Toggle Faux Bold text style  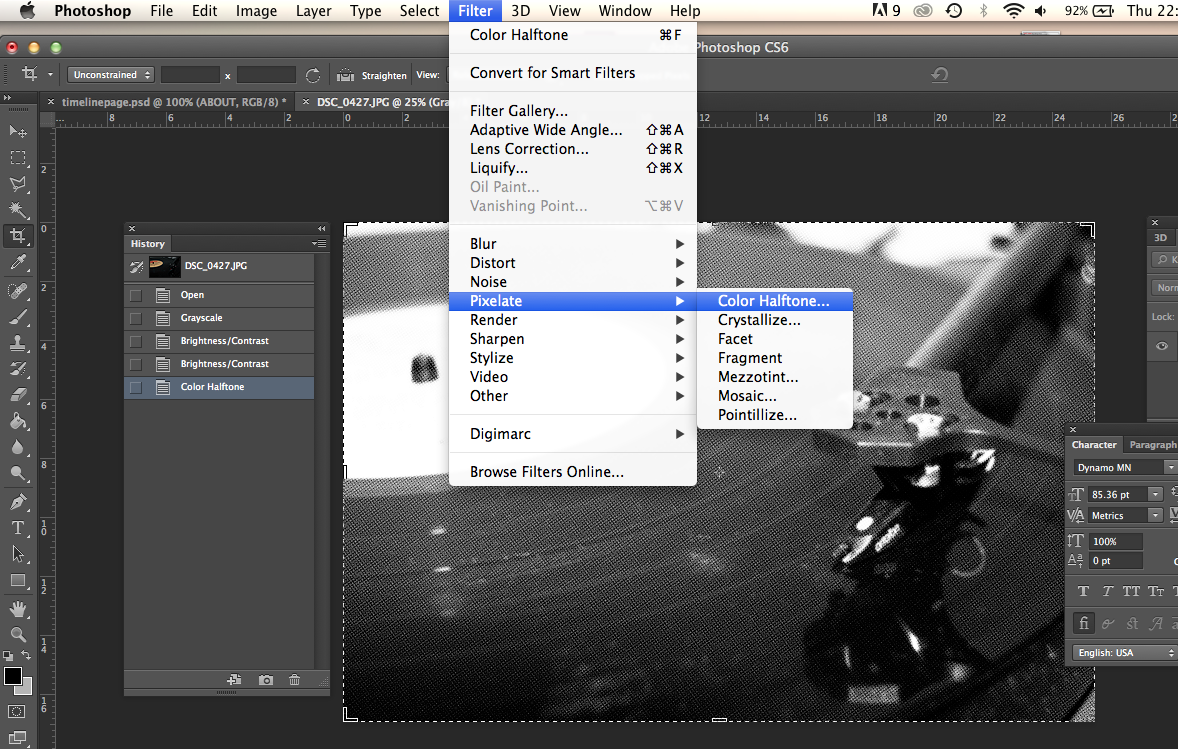tap(1083, 591)
